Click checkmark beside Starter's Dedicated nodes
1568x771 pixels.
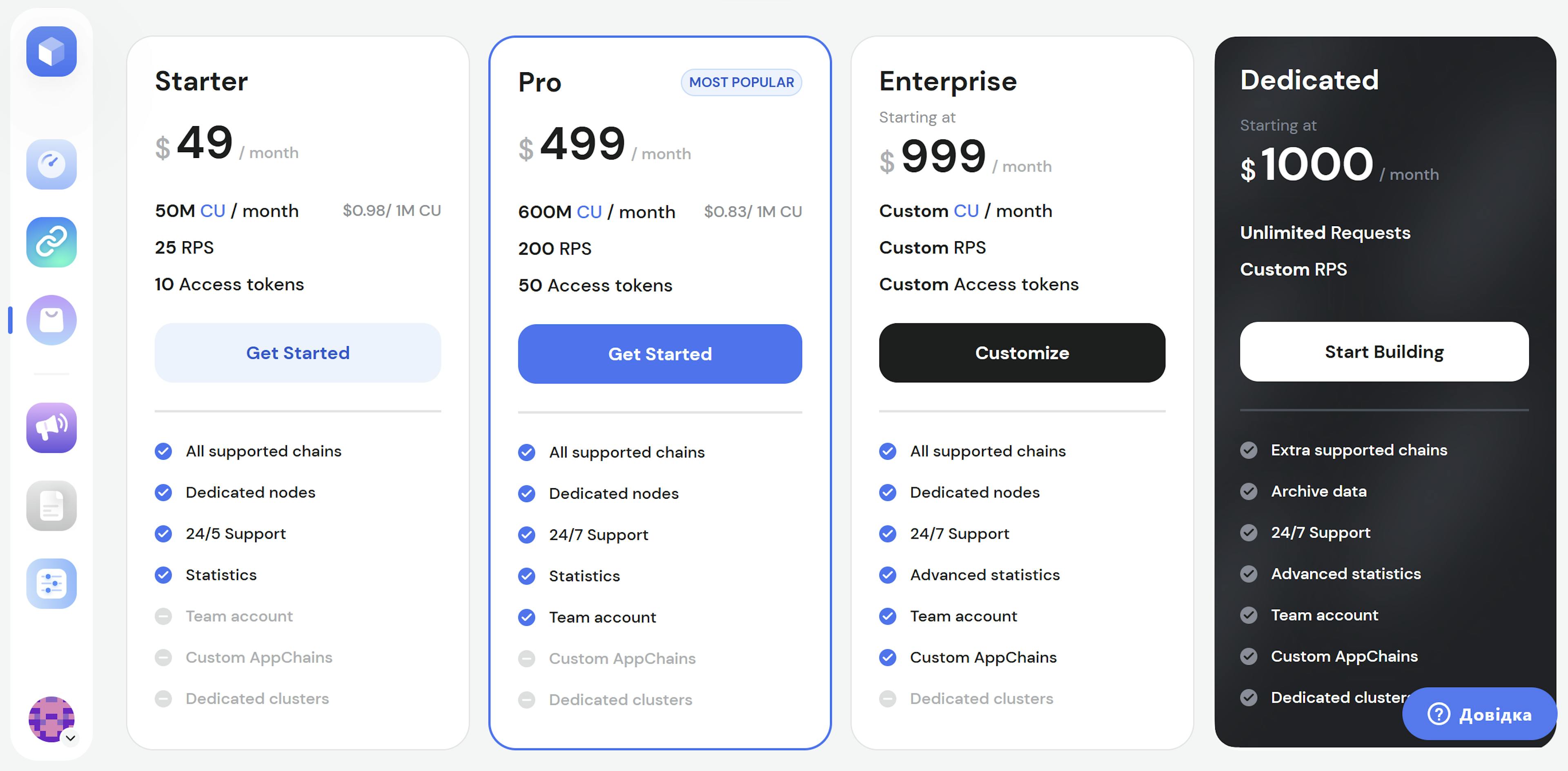pyautogui.click(x=163, y=492)
